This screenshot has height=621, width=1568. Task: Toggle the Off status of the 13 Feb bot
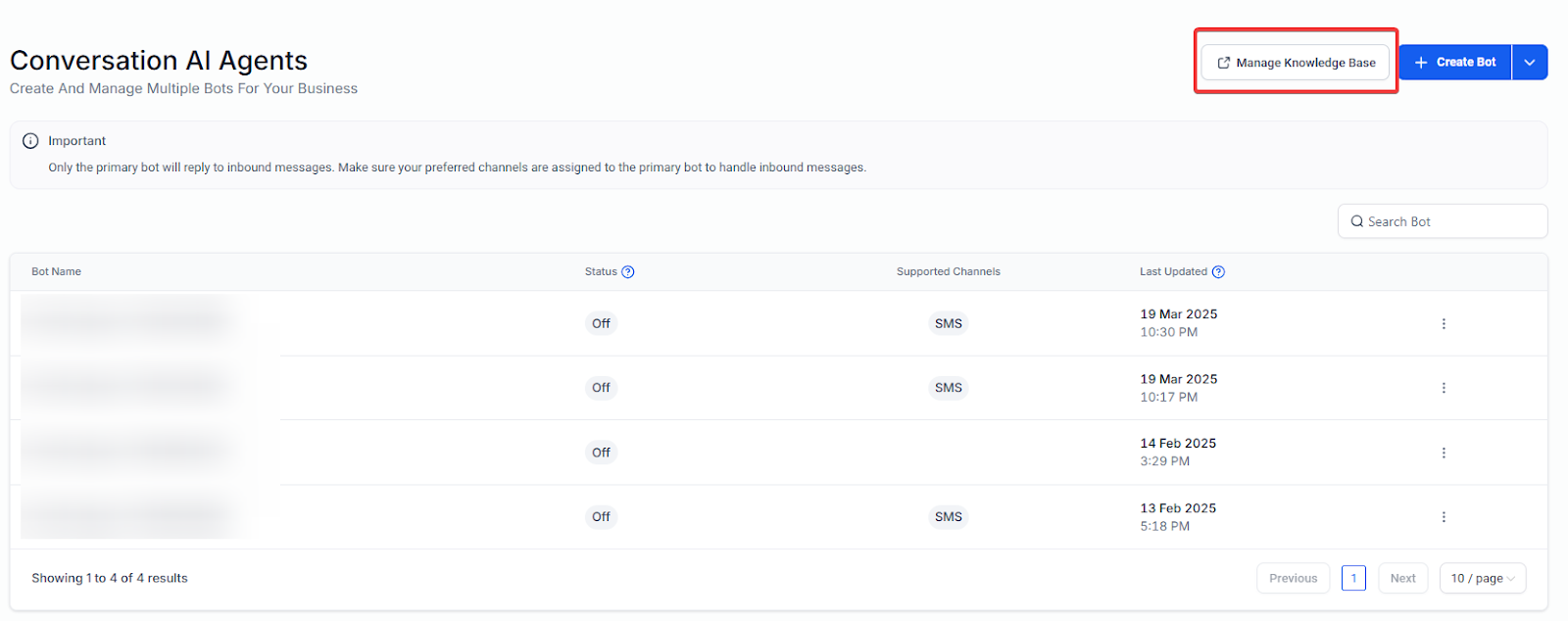[x=601, y=517]
